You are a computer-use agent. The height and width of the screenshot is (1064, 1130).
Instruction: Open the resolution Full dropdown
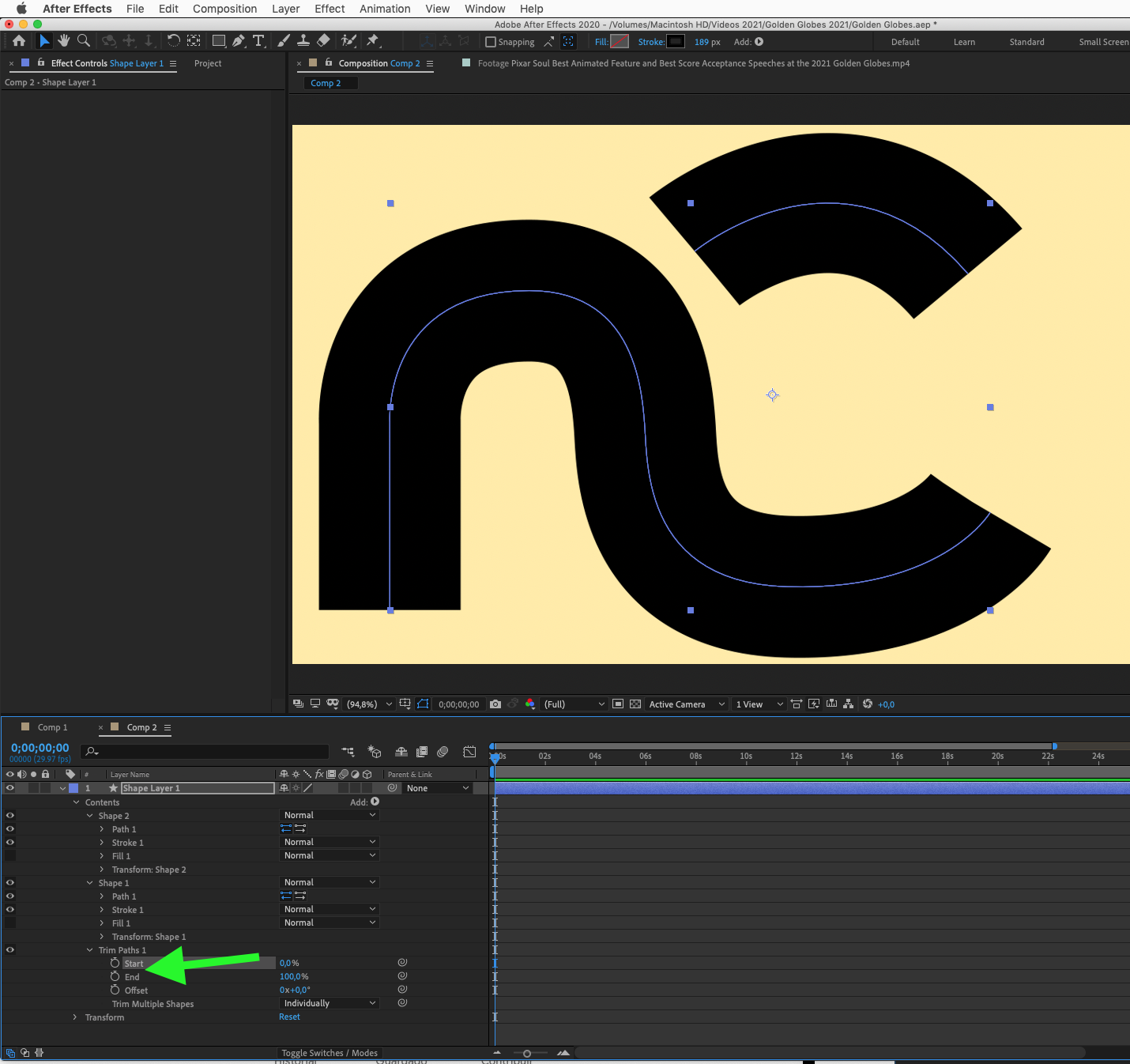coord(573,704)
